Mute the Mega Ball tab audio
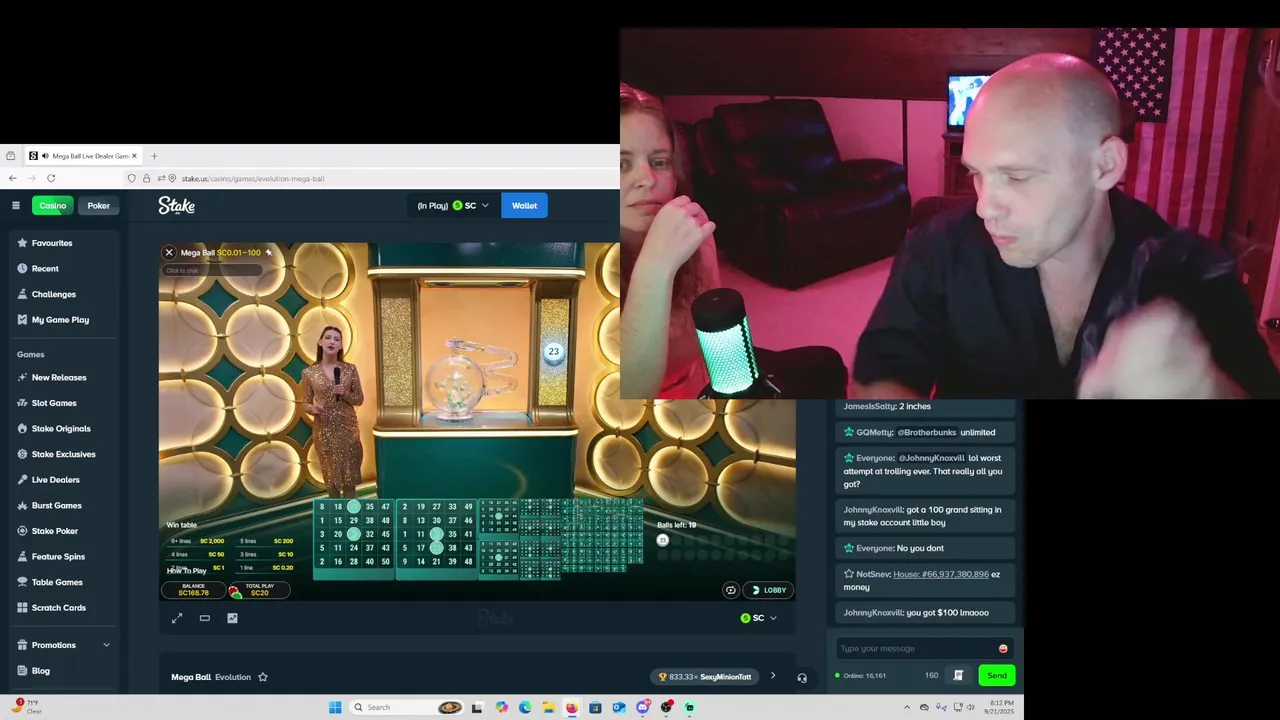Image resolution: width=1280 pixels, height=720 pixels. [45, 156]
